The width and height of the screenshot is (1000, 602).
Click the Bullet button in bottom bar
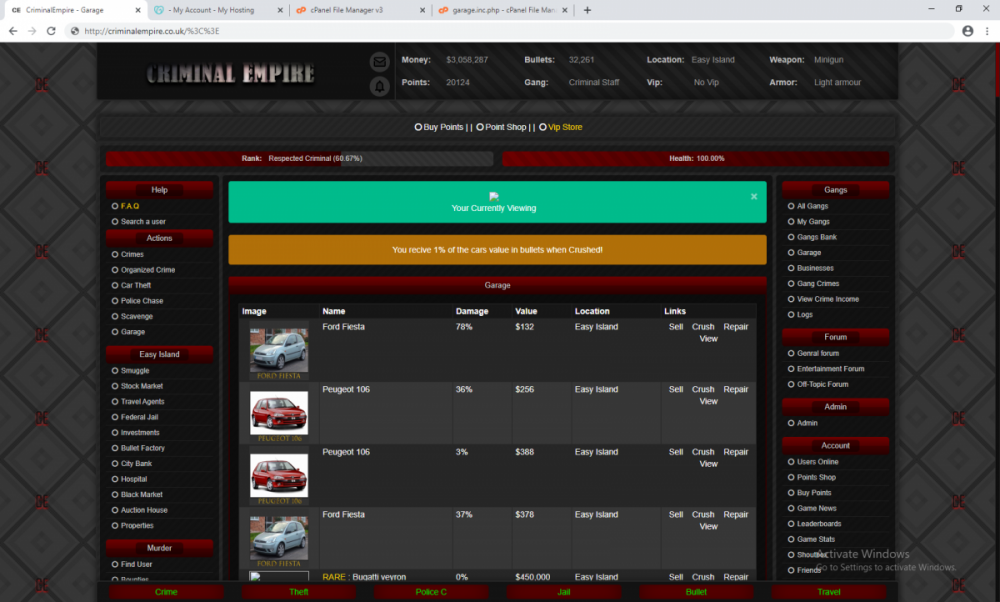(696, 592)
